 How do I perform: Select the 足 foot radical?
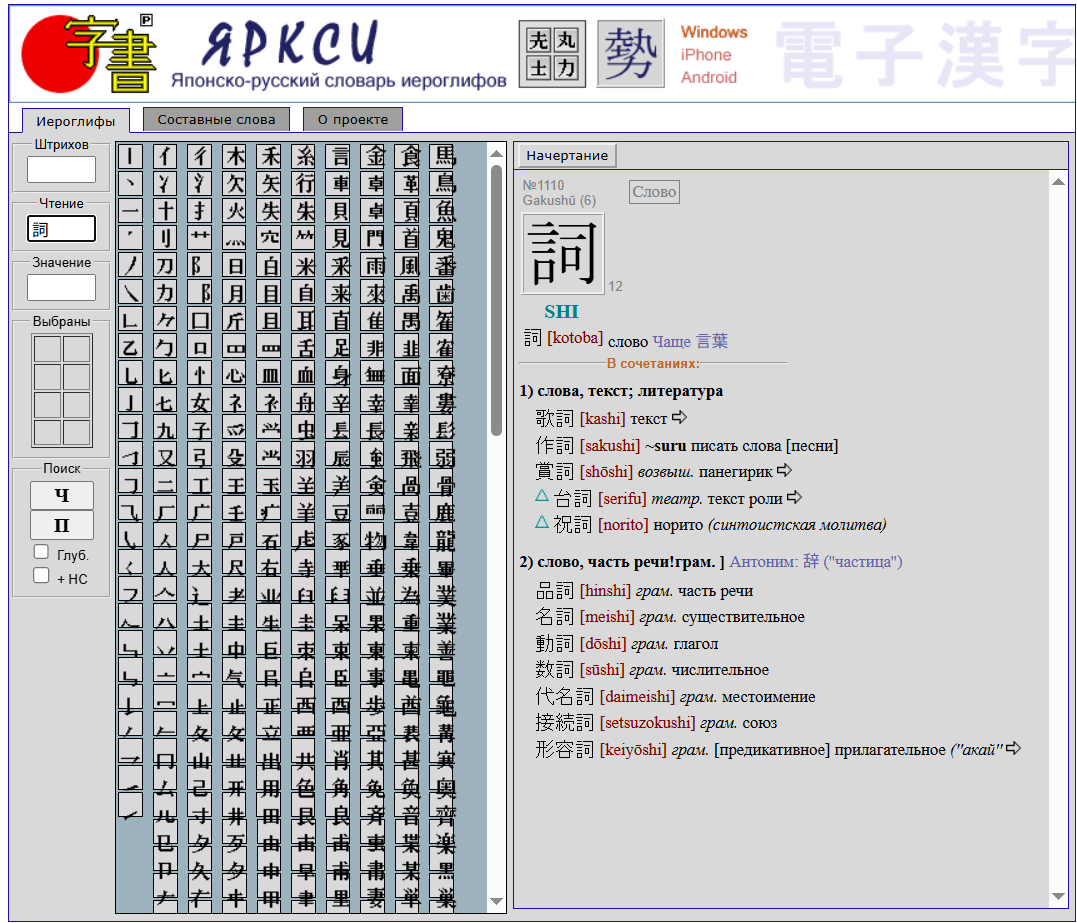(x=339, y=348)
